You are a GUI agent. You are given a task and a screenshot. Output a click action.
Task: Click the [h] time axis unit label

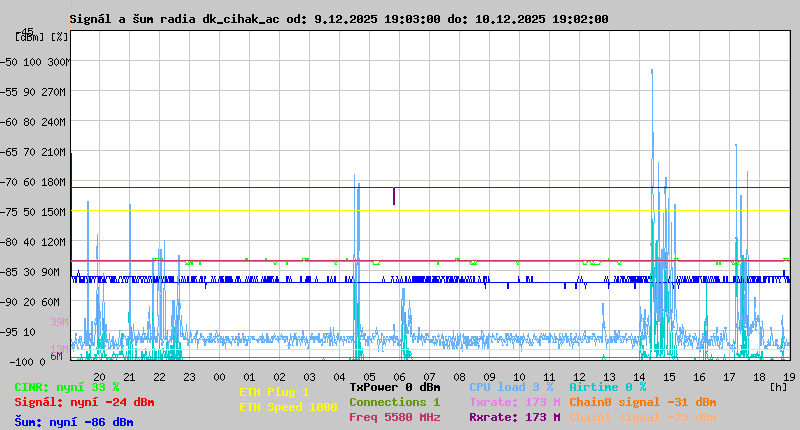tap(779, 386)
